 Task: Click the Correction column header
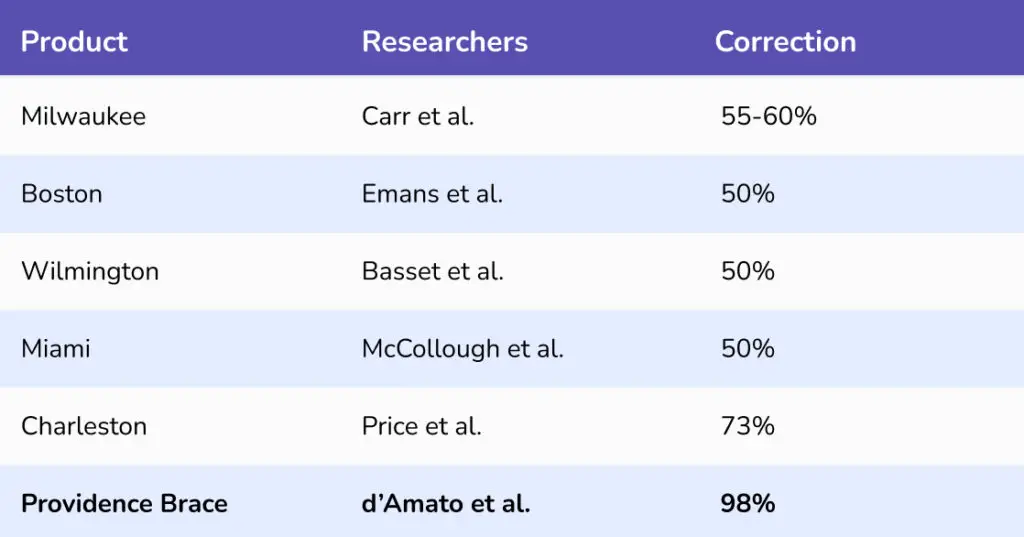click(x=785, y=42)
